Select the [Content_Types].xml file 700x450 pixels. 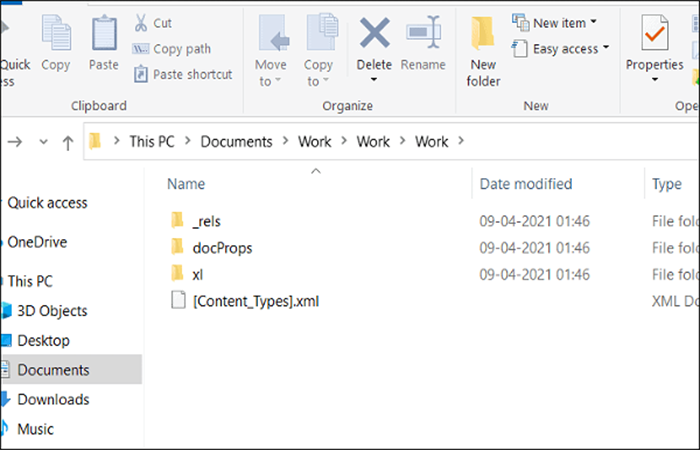[x=256, y=301]
